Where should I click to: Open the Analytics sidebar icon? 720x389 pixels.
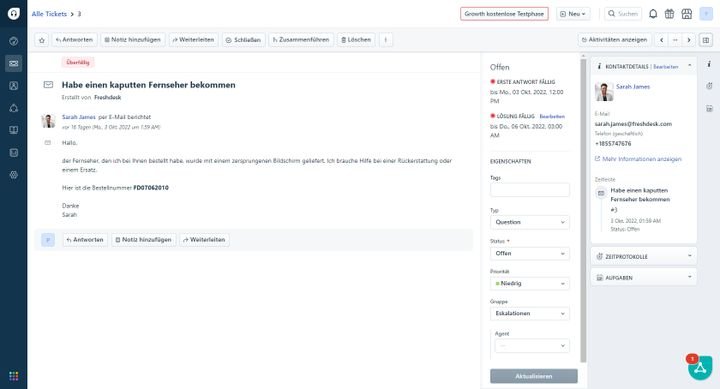point(14,152)
